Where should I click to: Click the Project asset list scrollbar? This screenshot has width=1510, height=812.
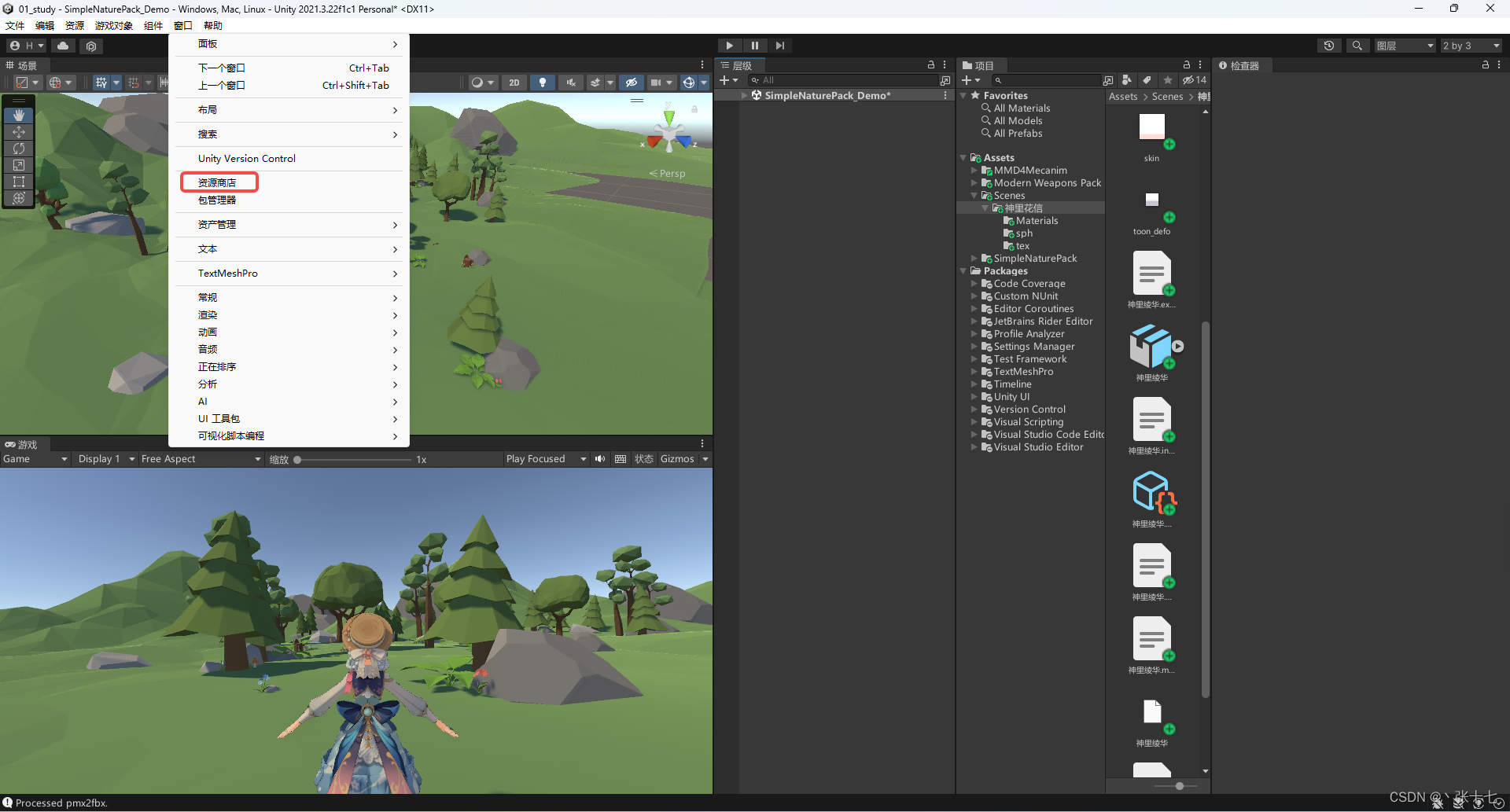click(1205, 509)
